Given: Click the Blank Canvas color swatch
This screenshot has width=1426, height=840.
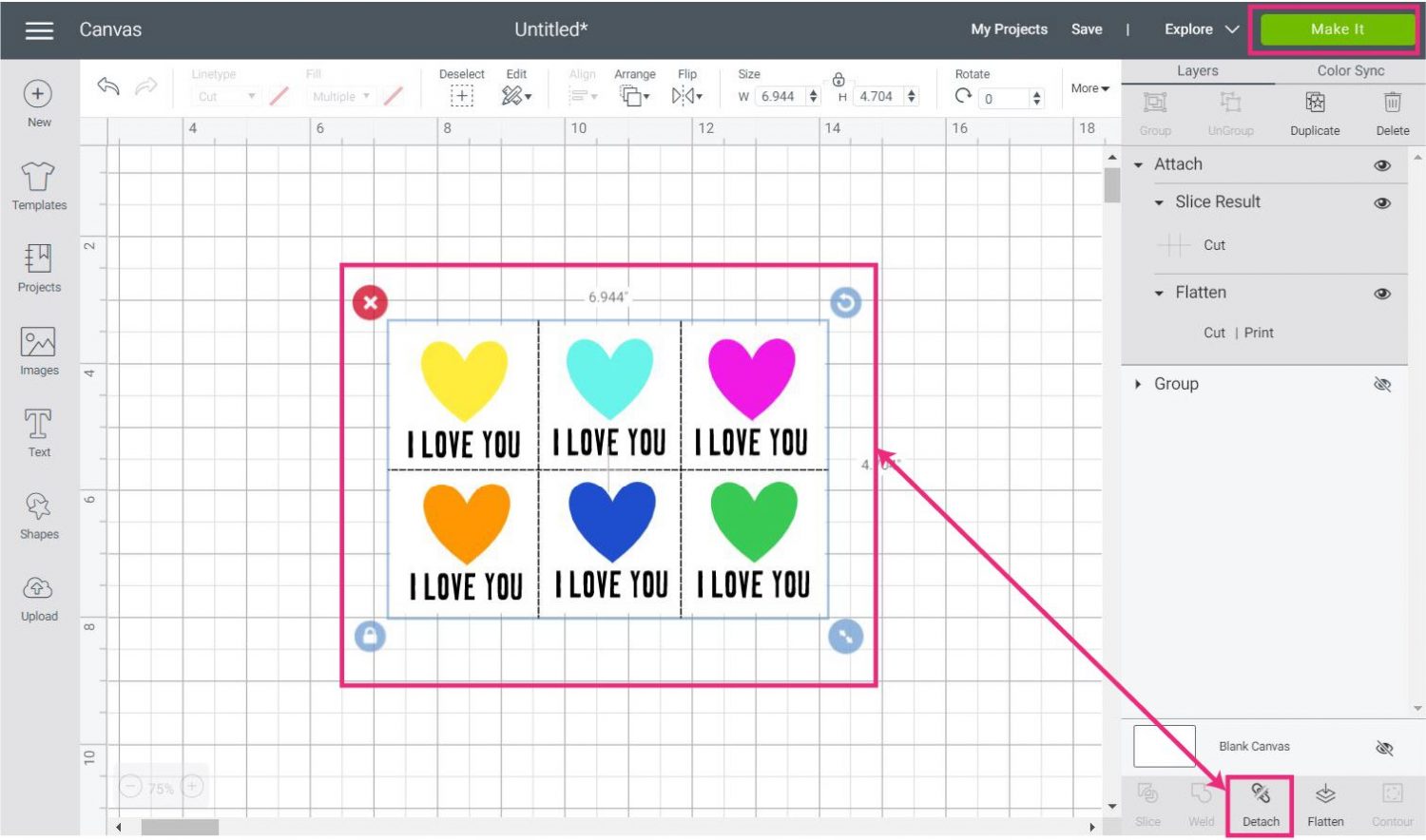Looking at the screenshot, I should [1164, 746].
